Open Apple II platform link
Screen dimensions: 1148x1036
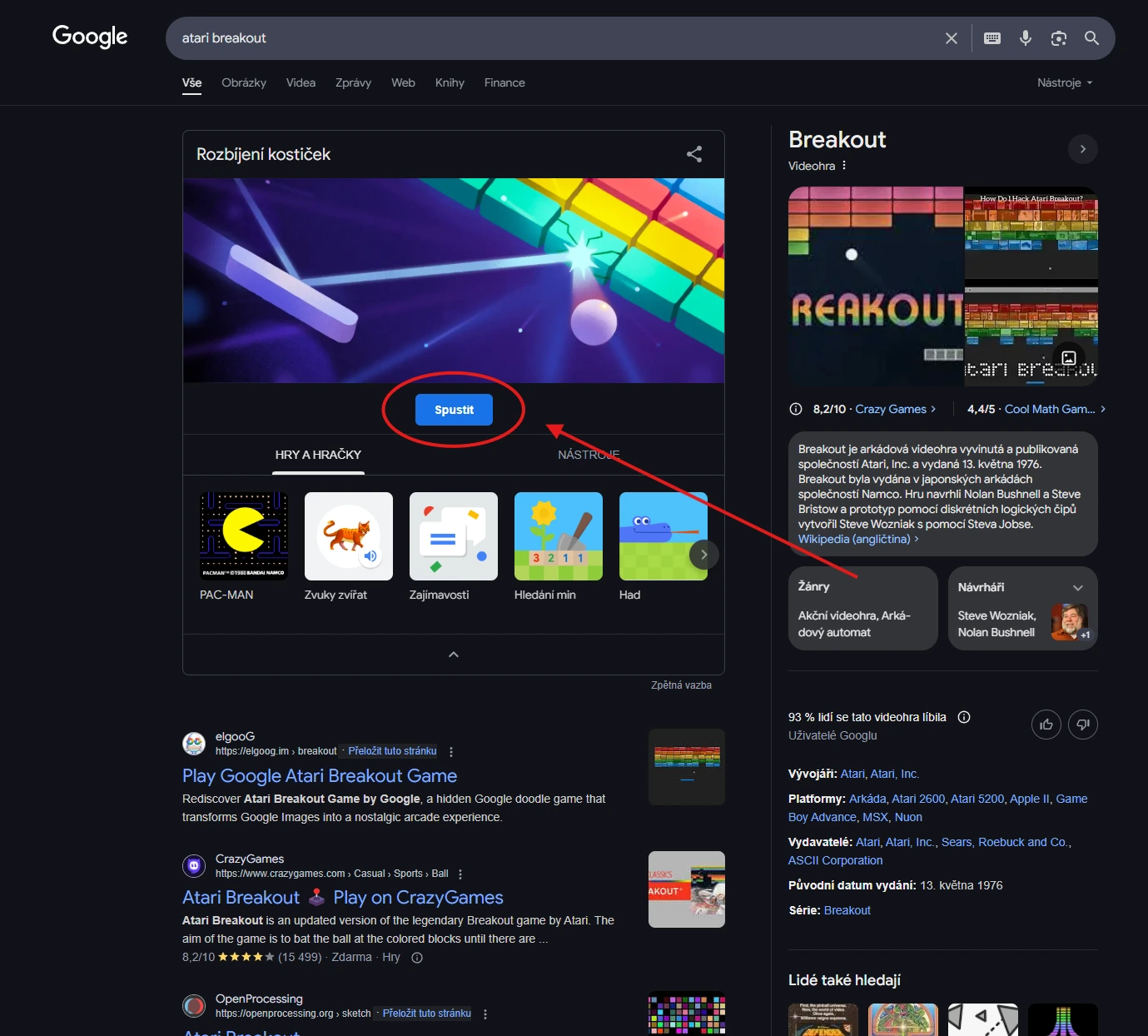(x=1029, y=799)
